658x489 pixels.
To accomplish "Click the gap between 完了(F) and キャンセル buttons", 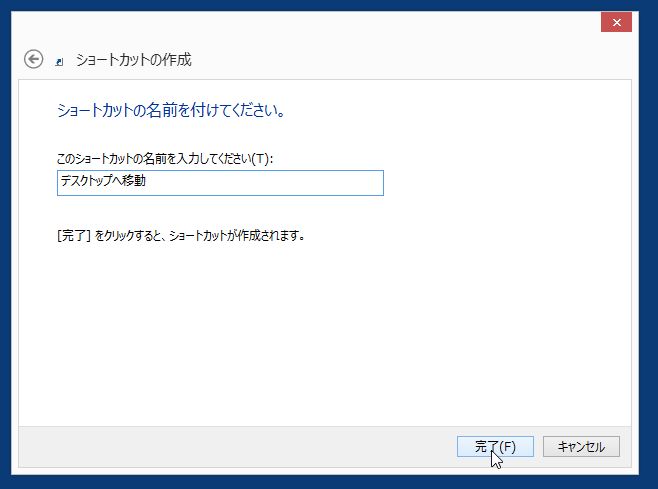I will (x=538, y=446).
